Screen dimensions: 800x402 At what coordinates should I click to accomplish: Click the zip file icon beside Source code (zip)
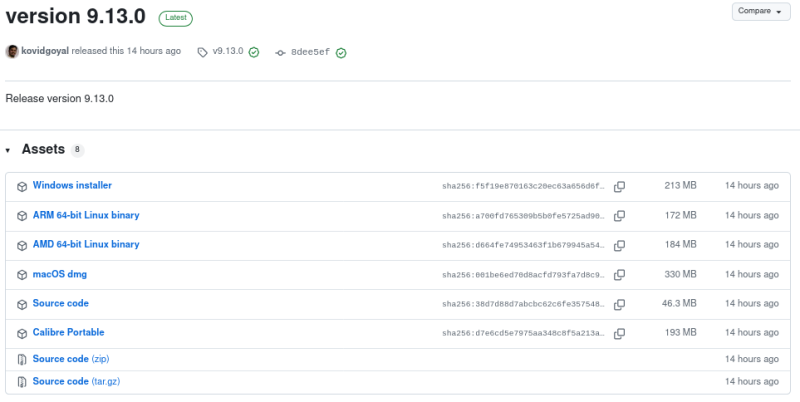pos(22,360)
